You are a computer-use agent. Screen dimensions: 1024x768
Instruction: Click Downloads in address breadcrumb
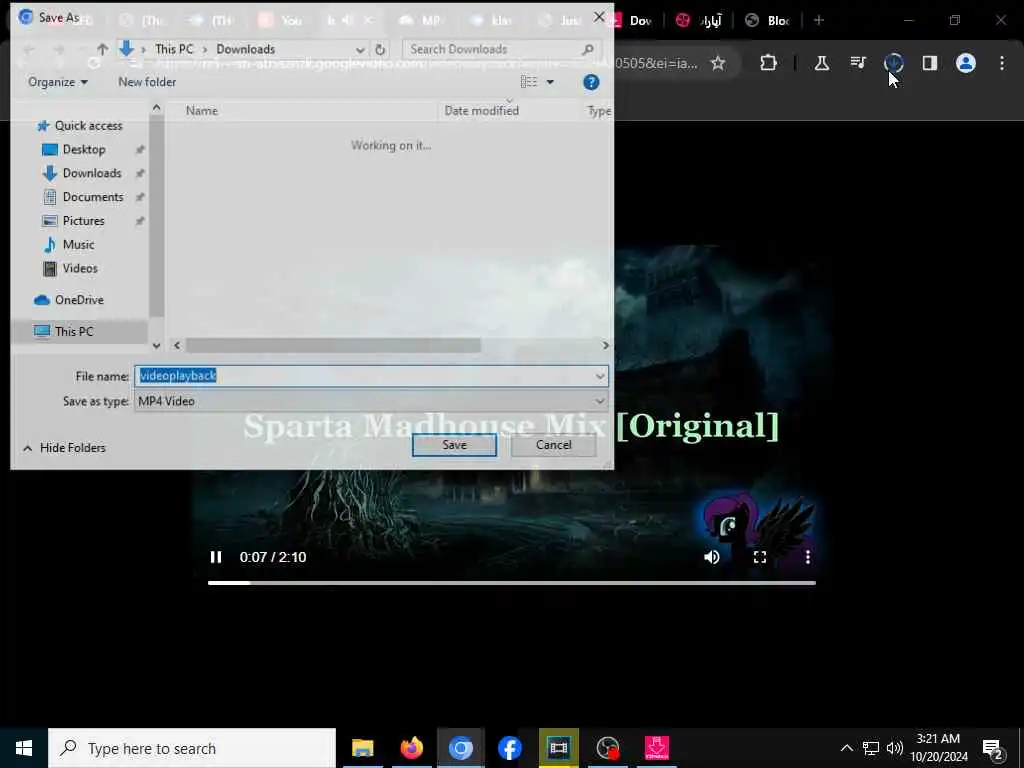[x=246, y=49]
